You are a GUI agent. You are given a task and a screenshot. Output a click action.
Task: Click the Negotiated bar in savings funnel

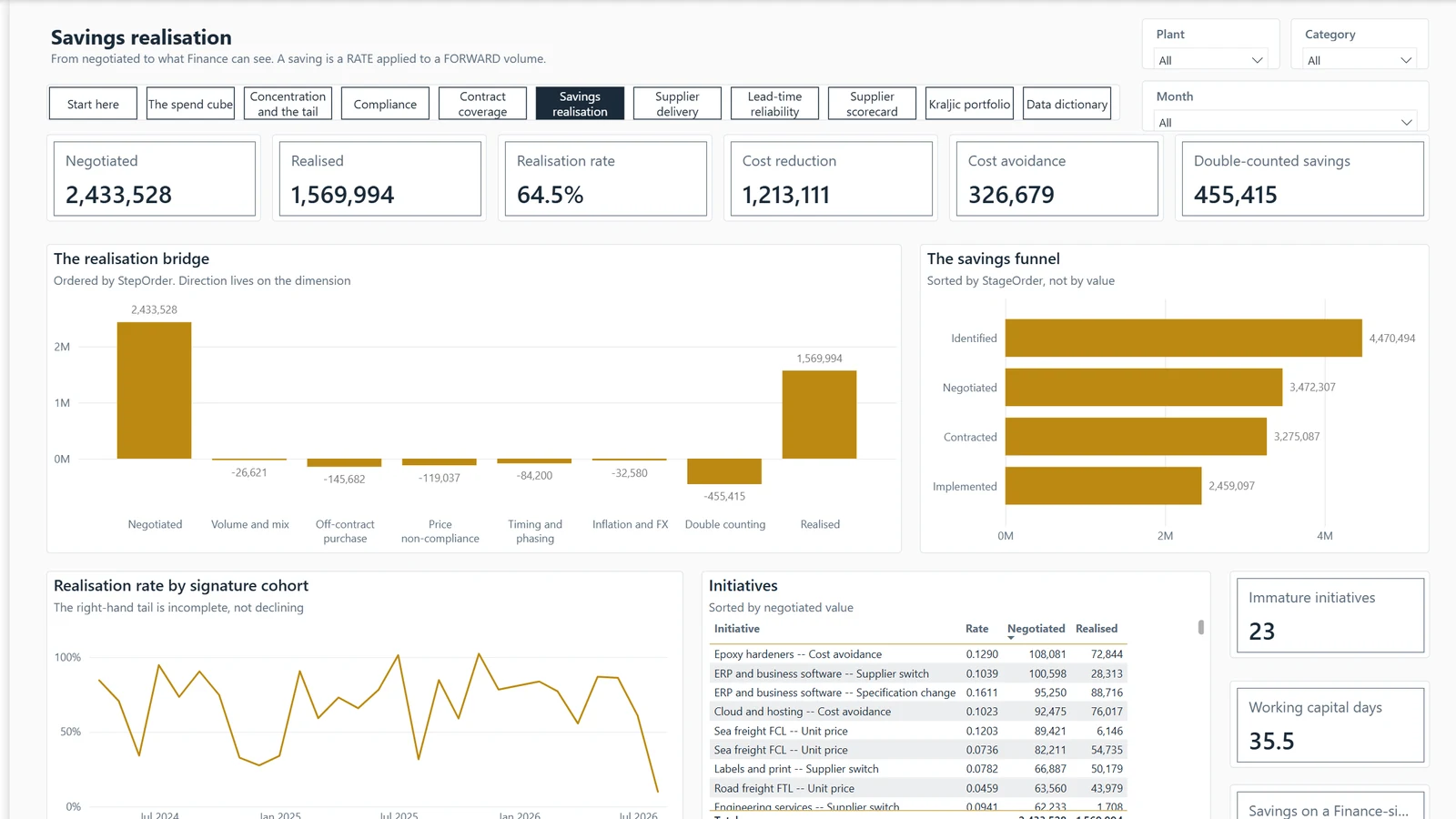1144,387
